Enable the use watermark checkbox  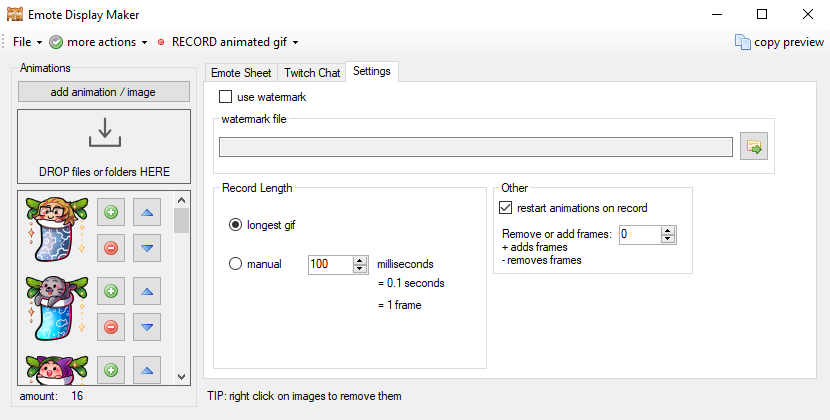click(x=225, y=98)
